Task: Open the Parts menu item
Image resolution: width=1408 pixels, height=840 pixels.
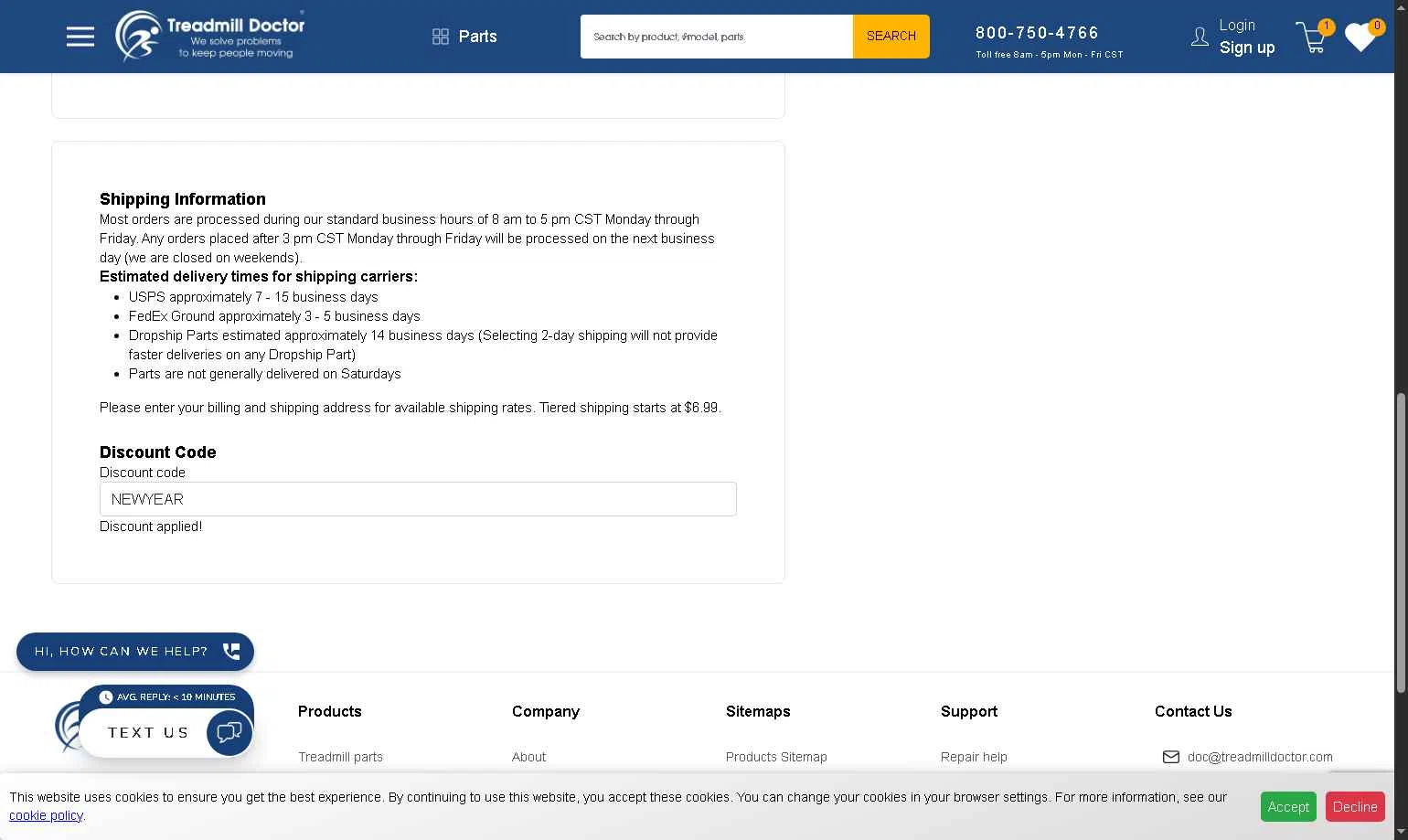Action: tap(477, 37)
